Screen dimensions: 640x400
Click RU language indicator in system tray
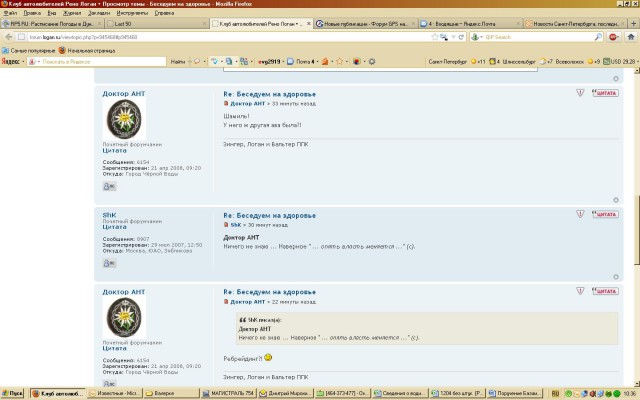555,393
